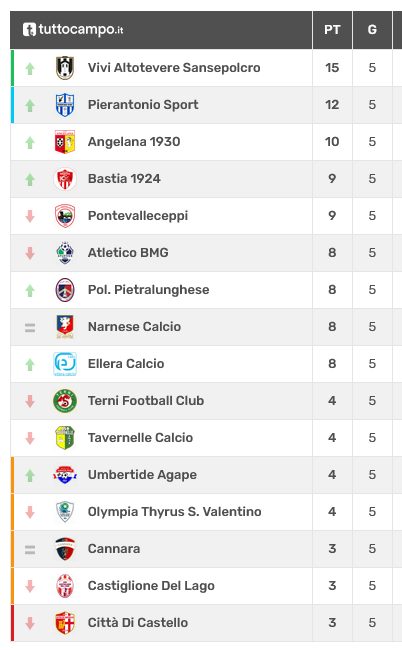
Task: Click the Ellera Calcio light-blue logo
Action: pos(65,364)
